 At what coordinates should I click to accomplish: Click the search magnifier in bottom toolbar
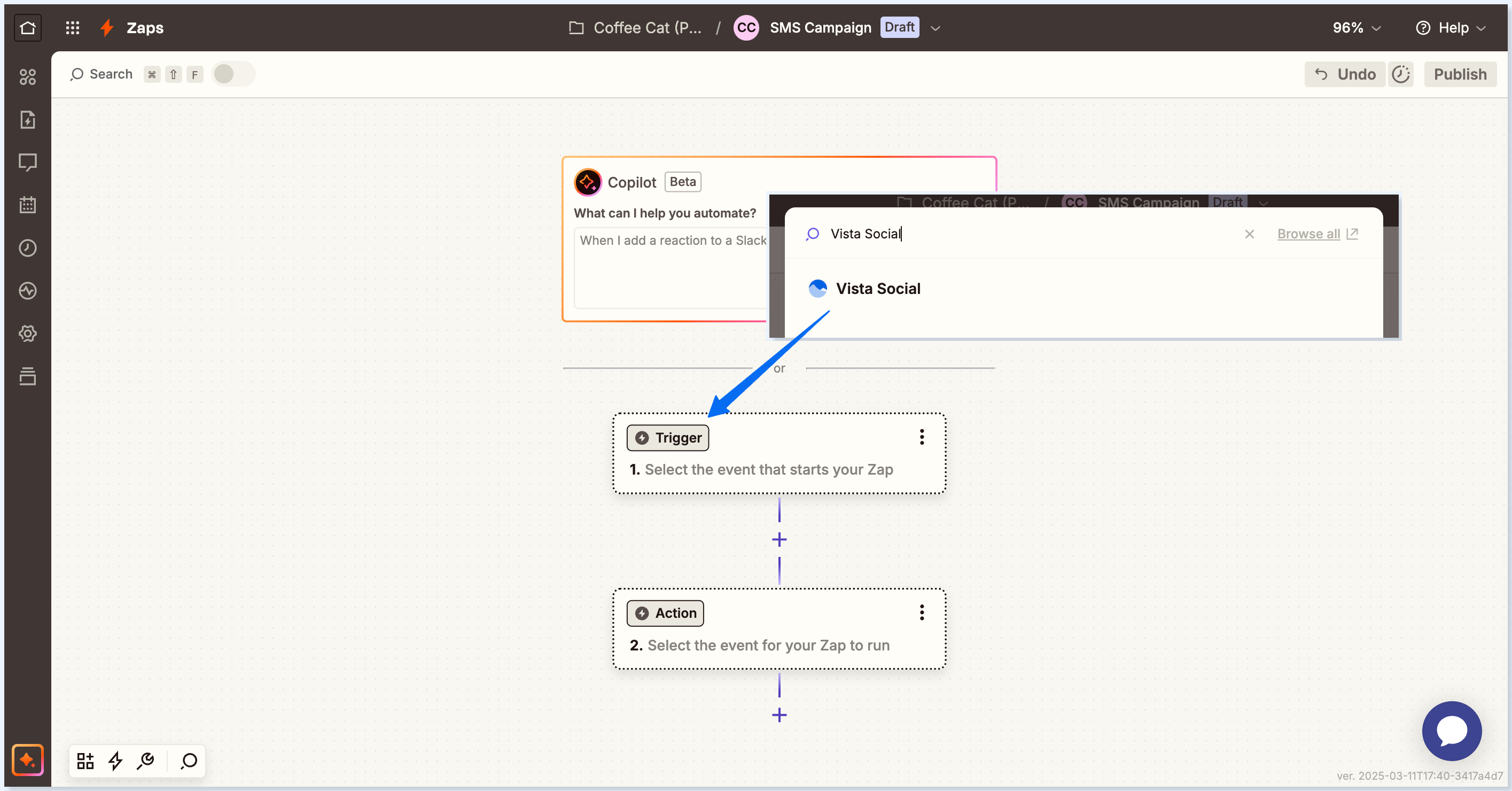[189, 761]
